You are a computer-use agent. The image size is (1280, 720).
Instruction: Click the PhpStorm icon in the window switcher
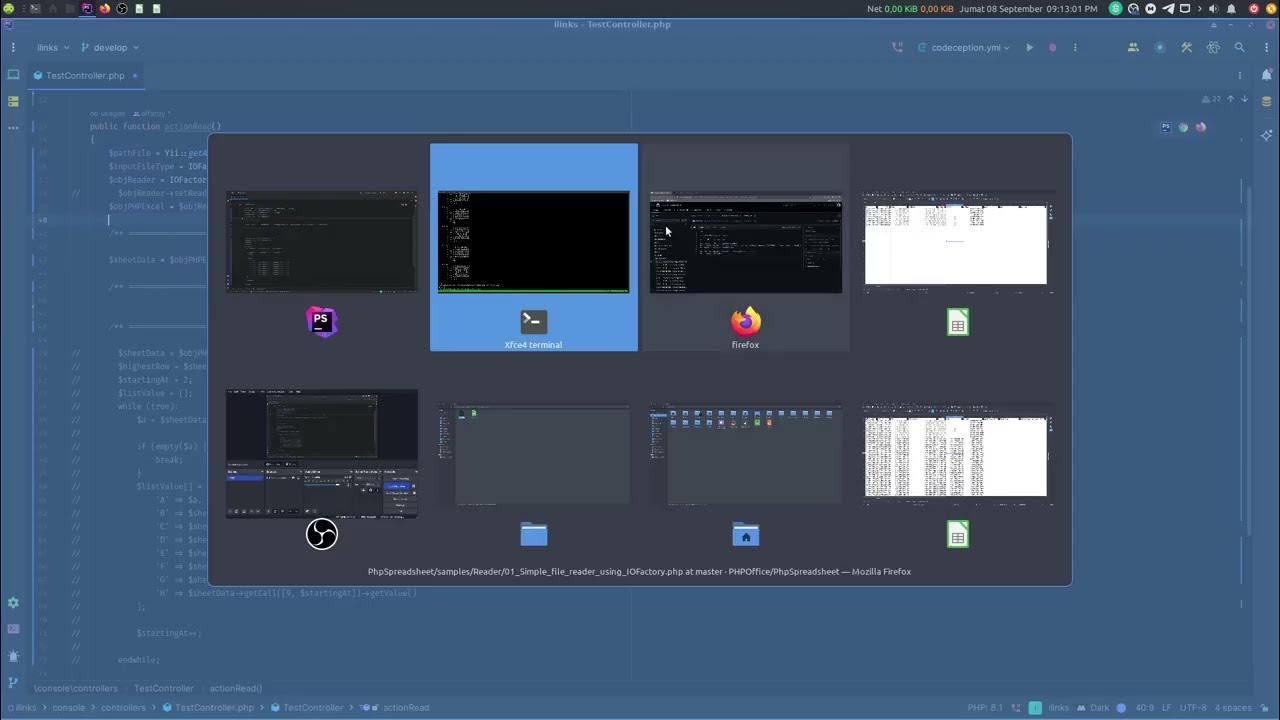coord(321,322)
